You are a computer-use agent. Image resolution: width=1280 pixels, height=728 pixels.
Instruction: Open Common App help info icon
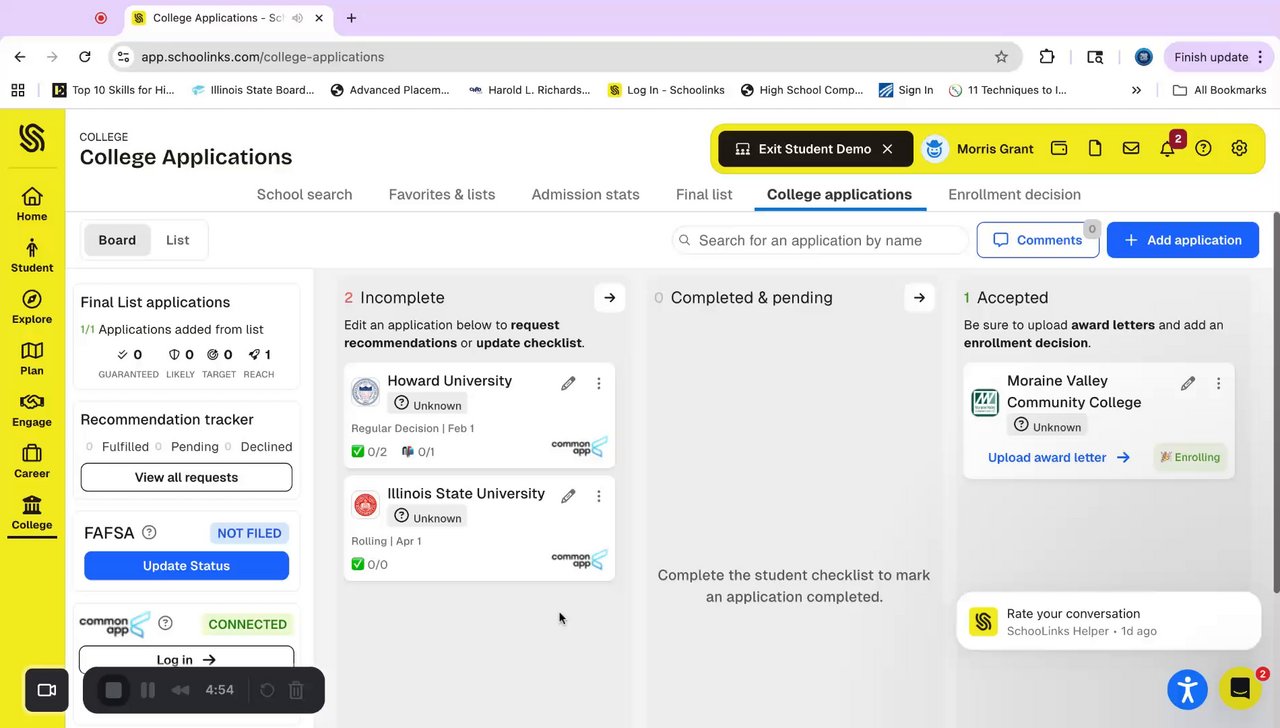click(x=166, y=623)
